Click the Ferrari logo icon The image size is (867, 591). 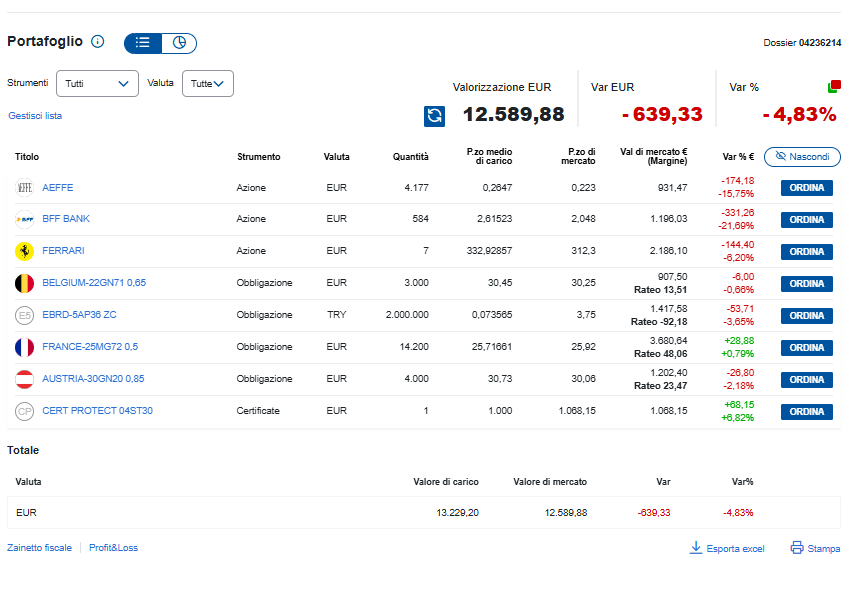click(24, 251)
